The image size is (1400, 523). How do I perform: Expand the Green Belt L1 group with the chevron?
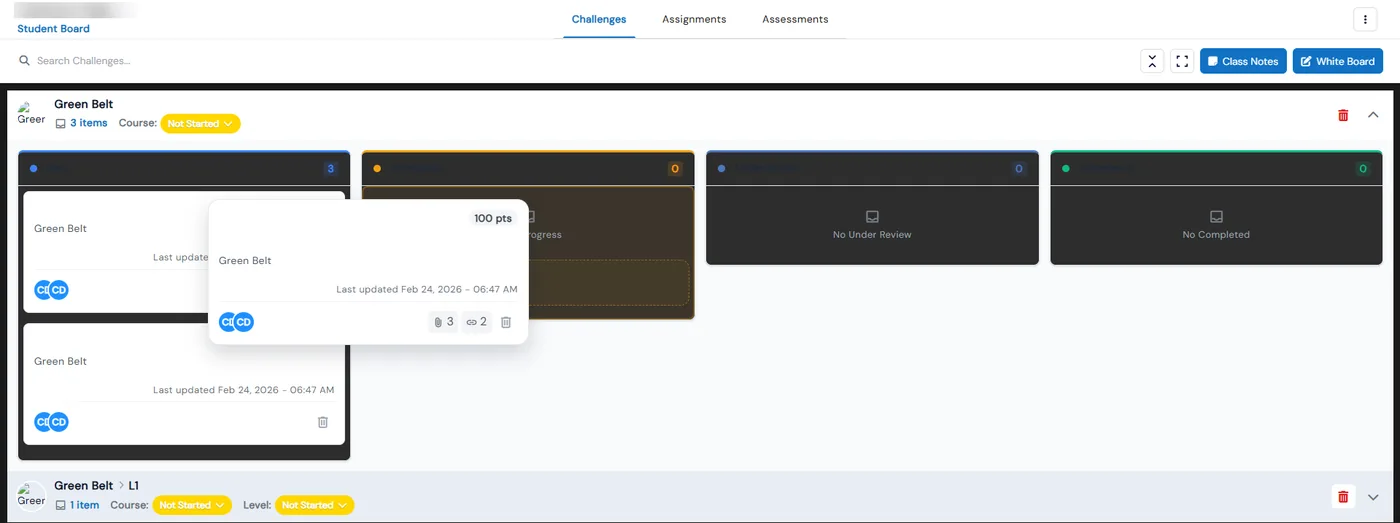[1373, 497]
